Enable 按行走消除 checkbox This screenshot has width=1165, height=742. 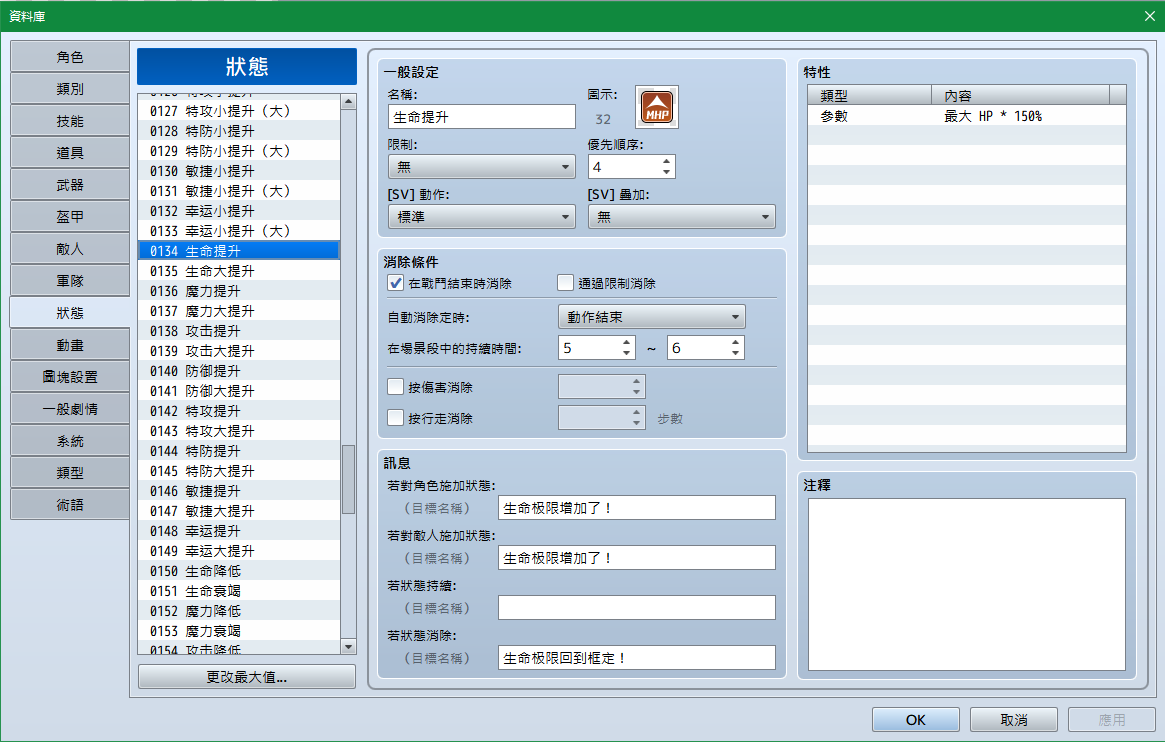396,418
